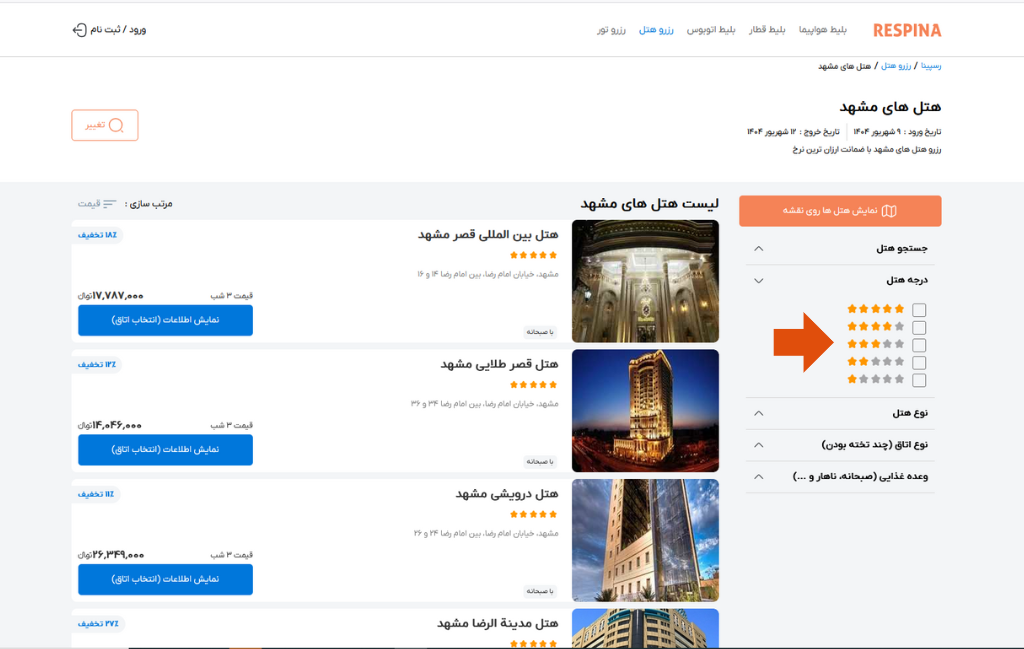Open the flight ticket (بلیط هواپیما) menu

pos(822,30)
